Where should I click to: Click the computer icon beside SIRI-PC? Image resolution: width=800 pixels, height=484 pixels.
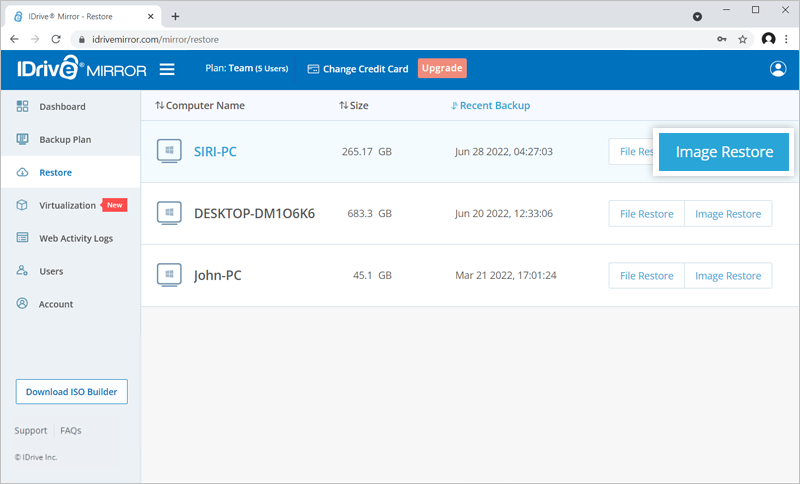(169, 151)
